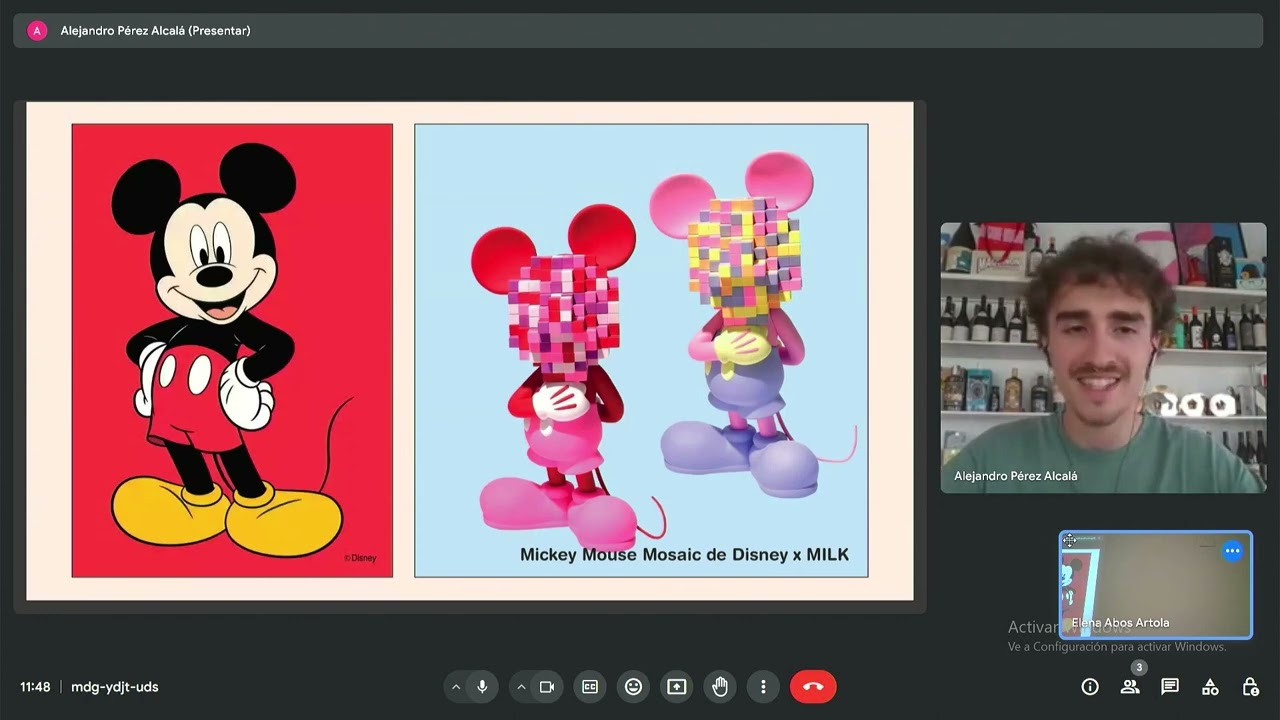Click the presented Mickey Mouse slide
Viewport: 1280px width, 720px height.
[x=470, y=351]
